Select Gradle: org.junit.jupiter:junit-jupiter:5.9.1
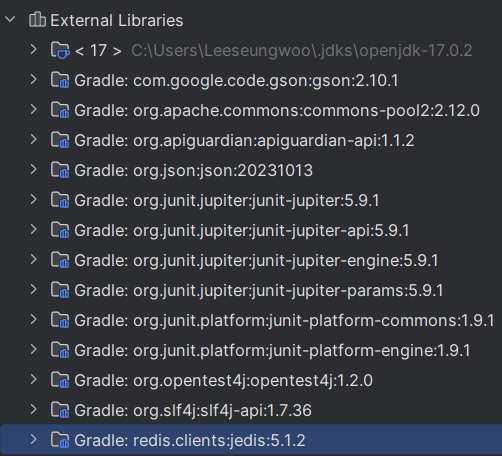Image resolution: width=502 pixels, height=456 pixels. pyautogui.click(x=227, y=201)
